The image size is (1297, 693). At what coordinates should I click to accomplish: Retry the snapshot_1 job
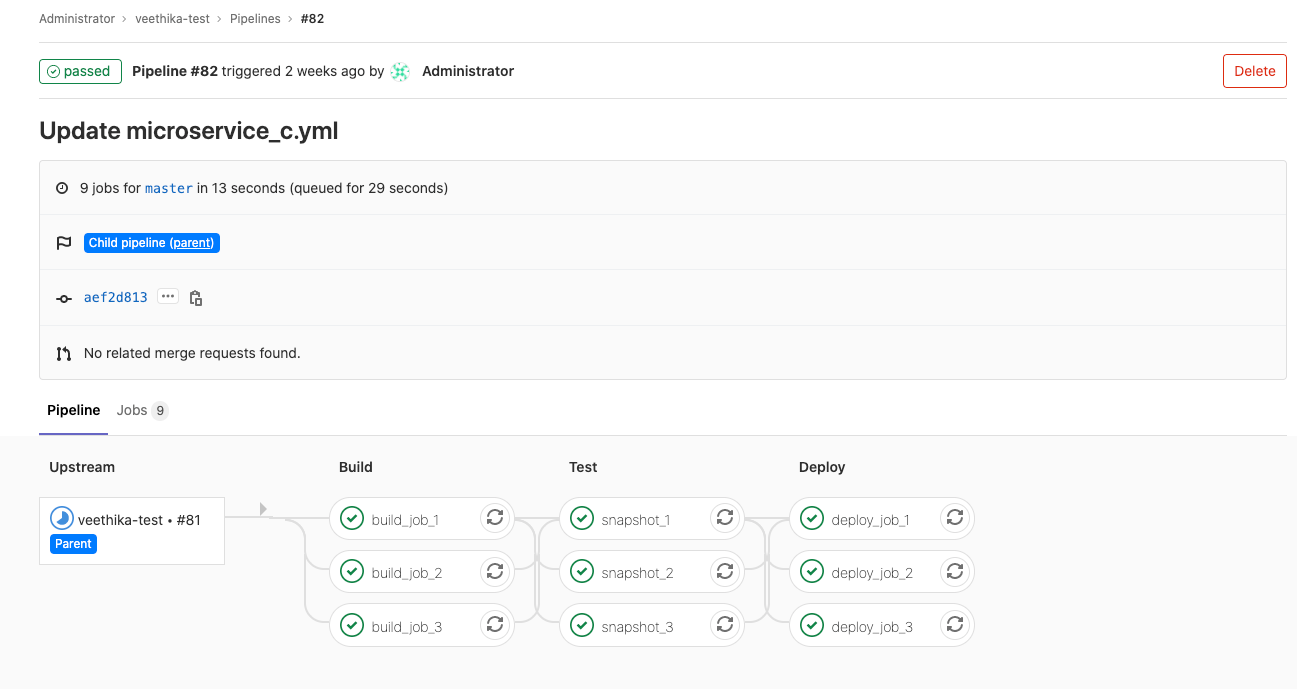pos(724,518)
